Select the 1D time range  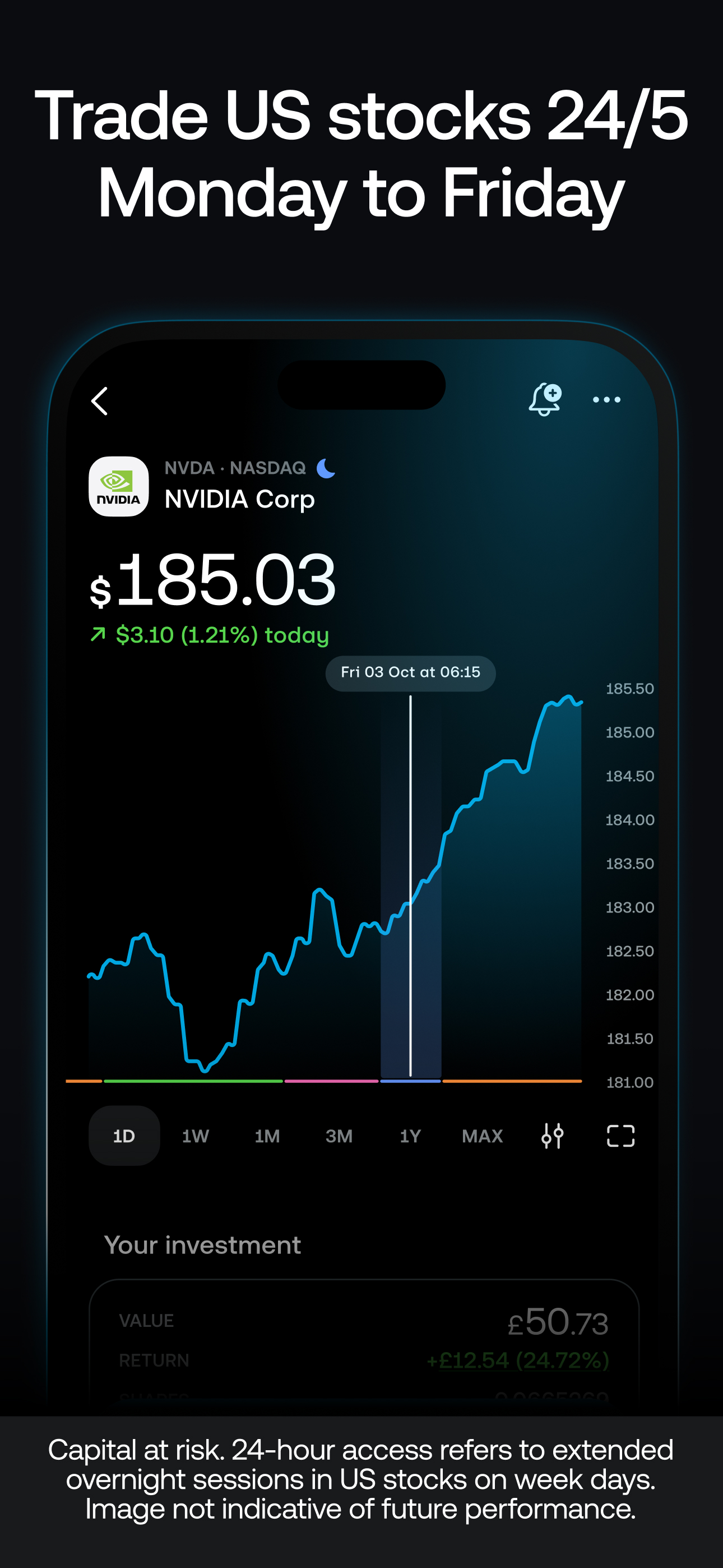(124, 1136)
